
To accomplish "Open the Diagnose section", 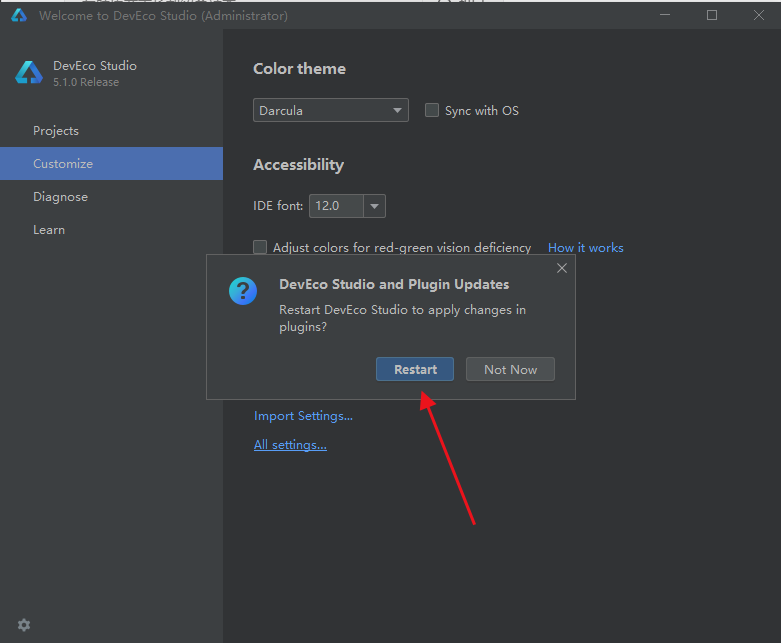I will tap(60, 197).
